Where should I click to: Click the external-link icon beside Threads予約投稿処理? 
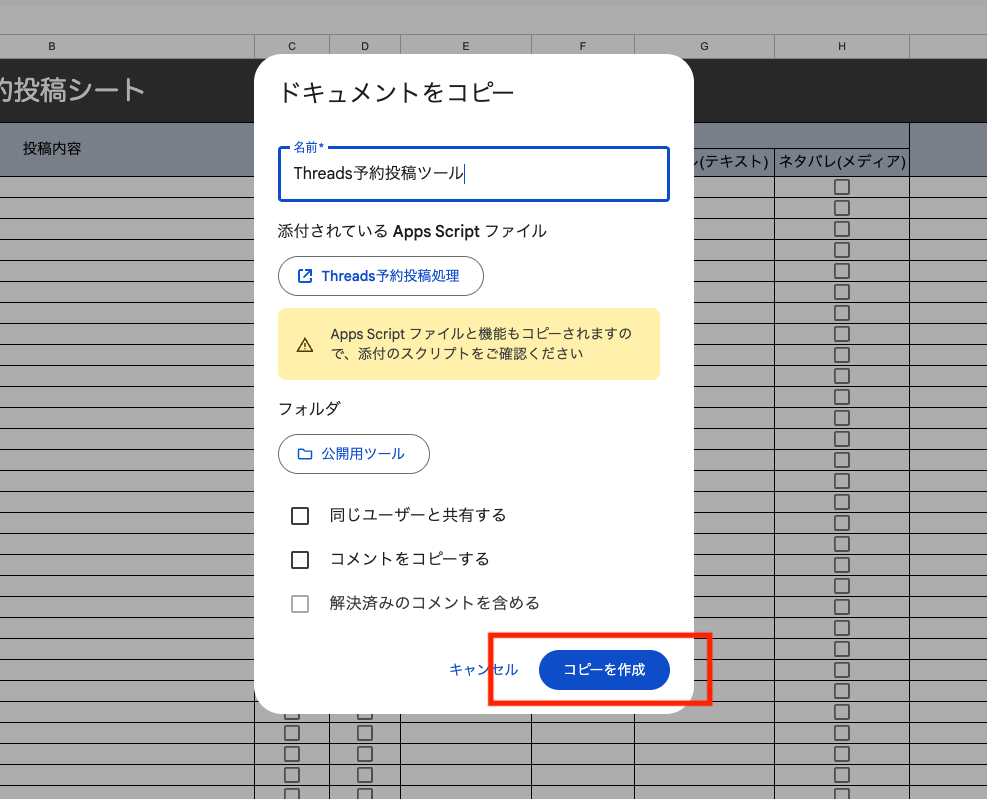305,276
